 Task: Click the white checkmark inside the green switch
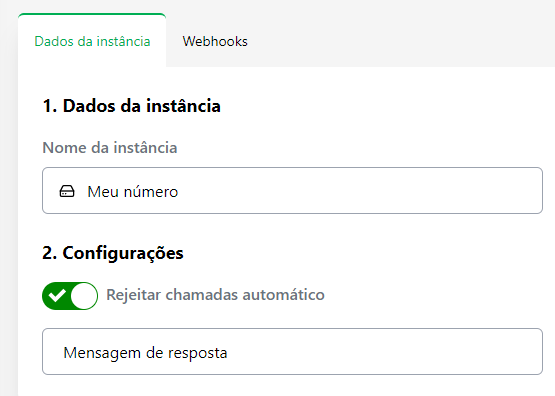click(x=57, y=295)
